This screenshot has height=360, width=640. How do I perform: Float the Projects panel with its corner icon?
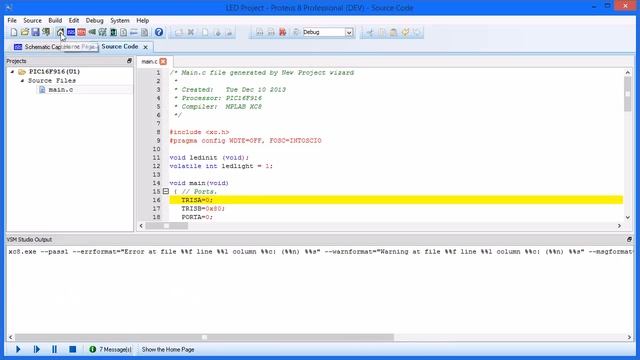click(129, 61)
